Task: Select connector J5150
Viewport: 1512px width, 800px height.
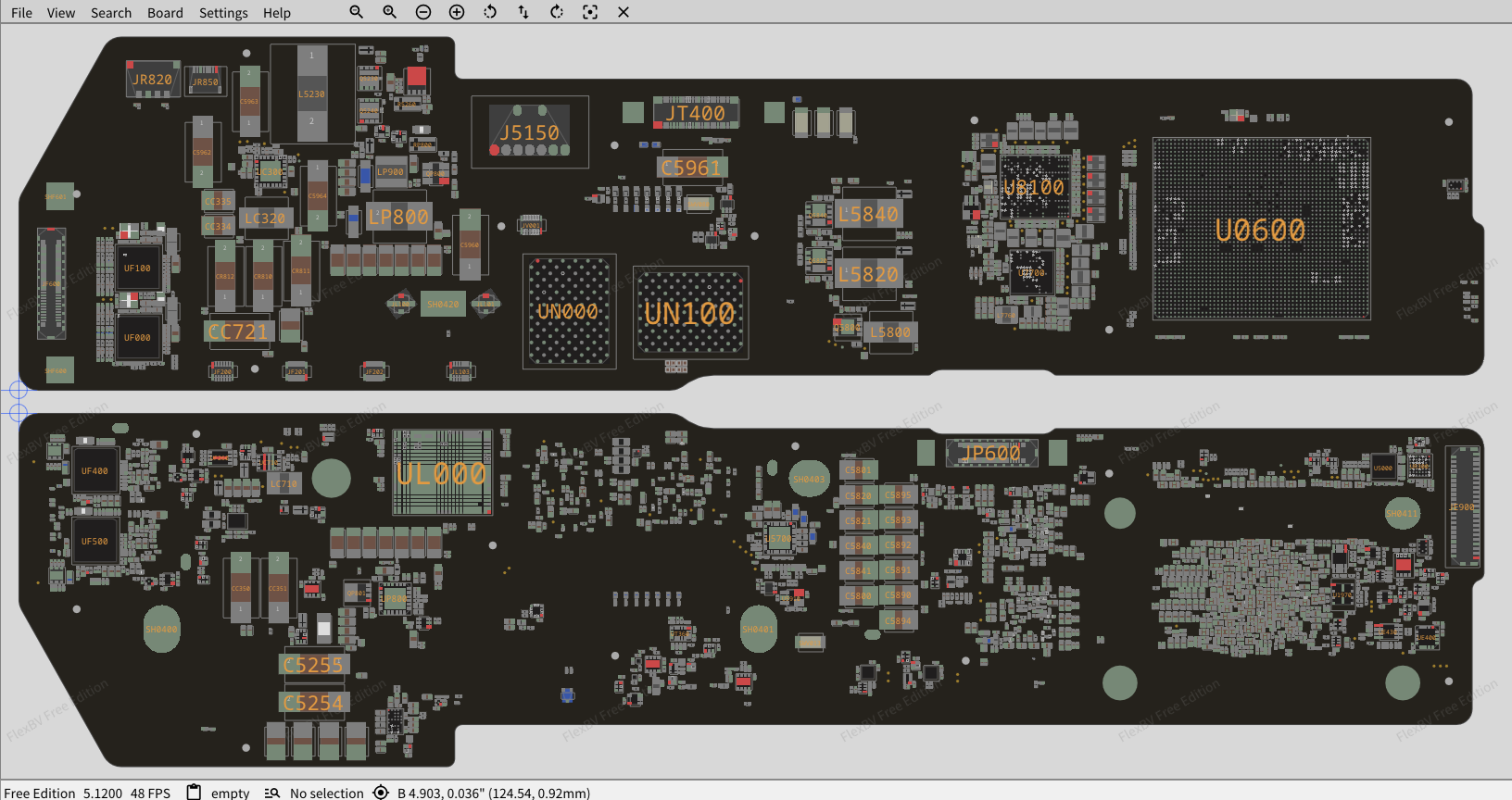Action: tap(530, 132)
